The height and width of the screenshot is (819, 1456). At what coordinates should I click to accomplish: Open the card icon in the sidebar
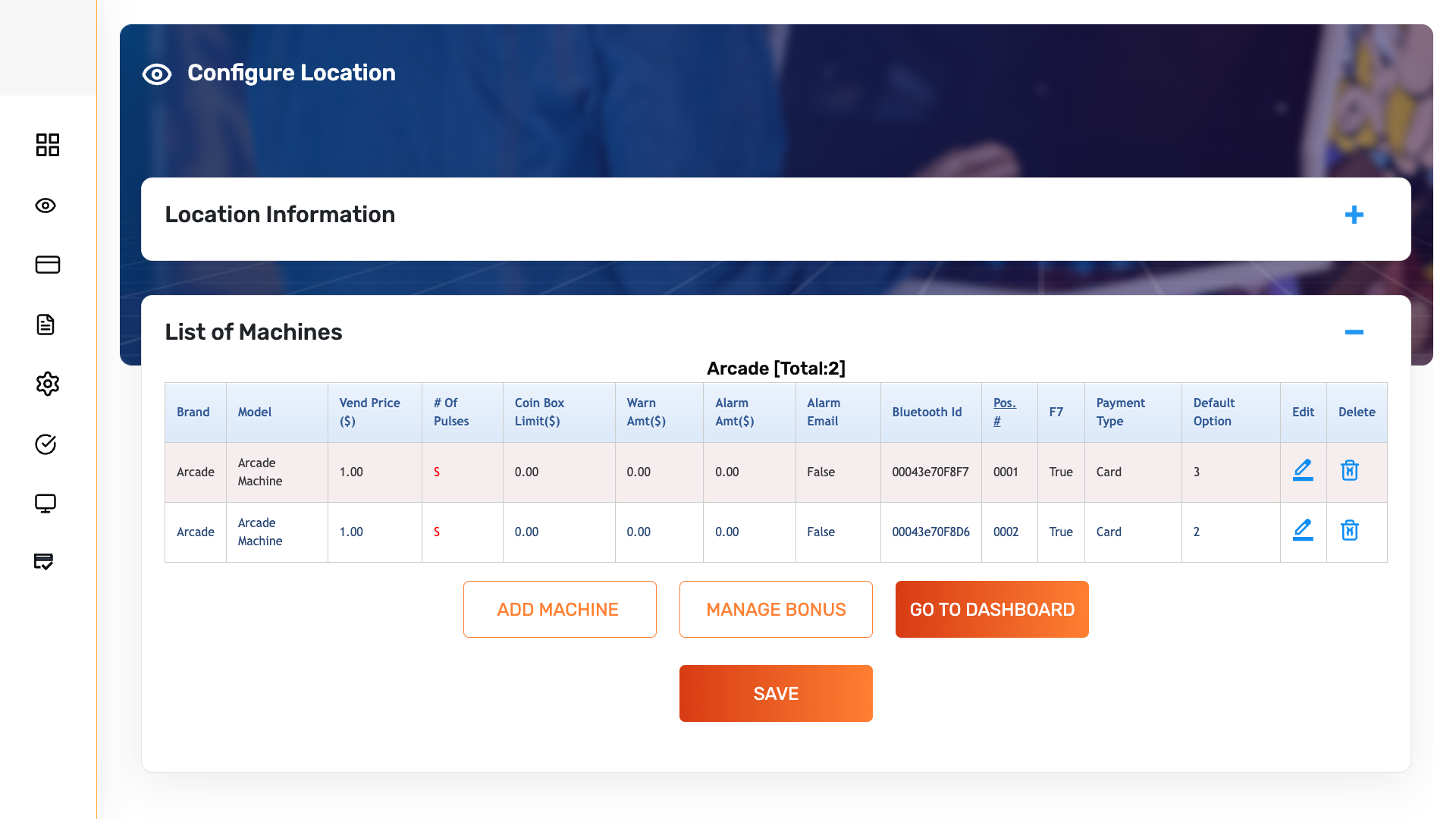coord(47,265)
